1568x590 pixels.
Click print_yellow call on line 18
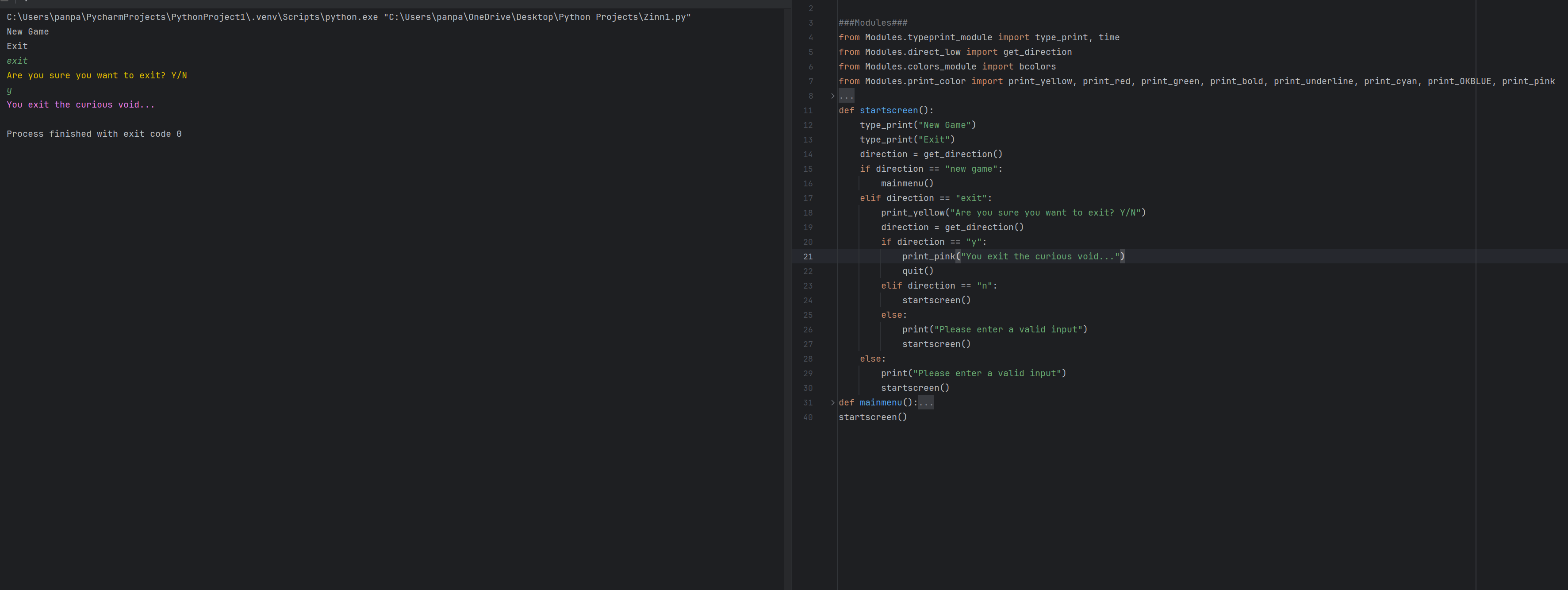click(x=912, y=212)
